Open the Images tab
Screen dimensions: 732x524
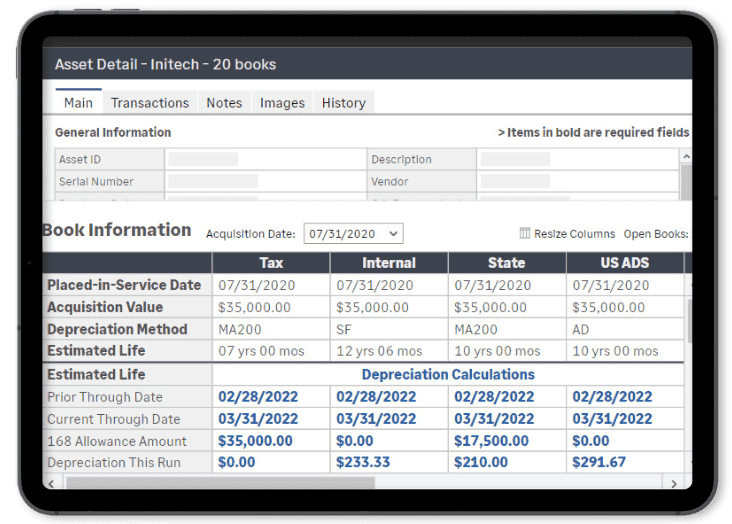282,103
